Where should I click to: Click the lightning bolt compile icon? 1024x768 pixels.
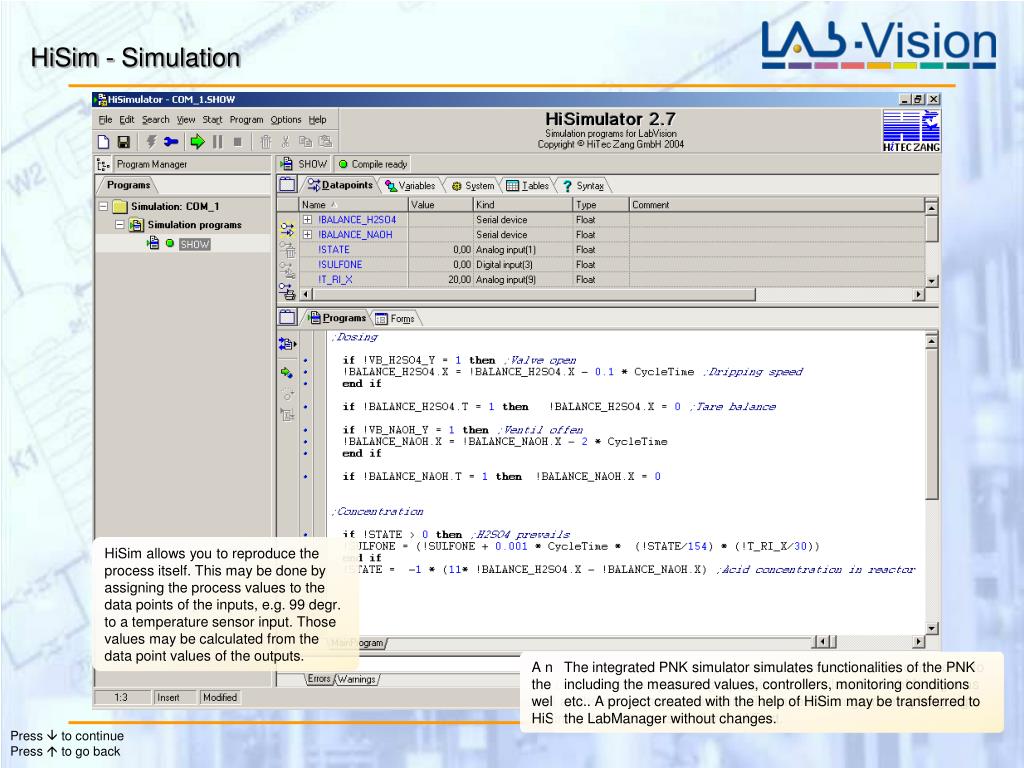click(152, 142)
